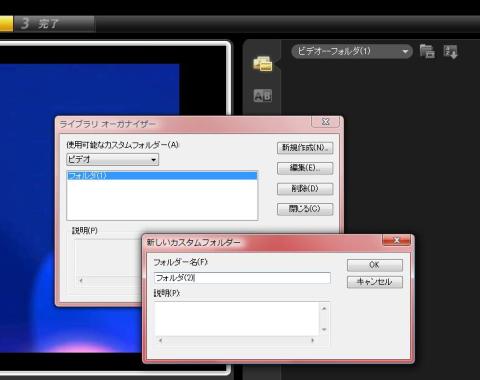Click the 新規作成(N) button
The width and height of the screenshot is (480, 380).
[x=305, y=148]
